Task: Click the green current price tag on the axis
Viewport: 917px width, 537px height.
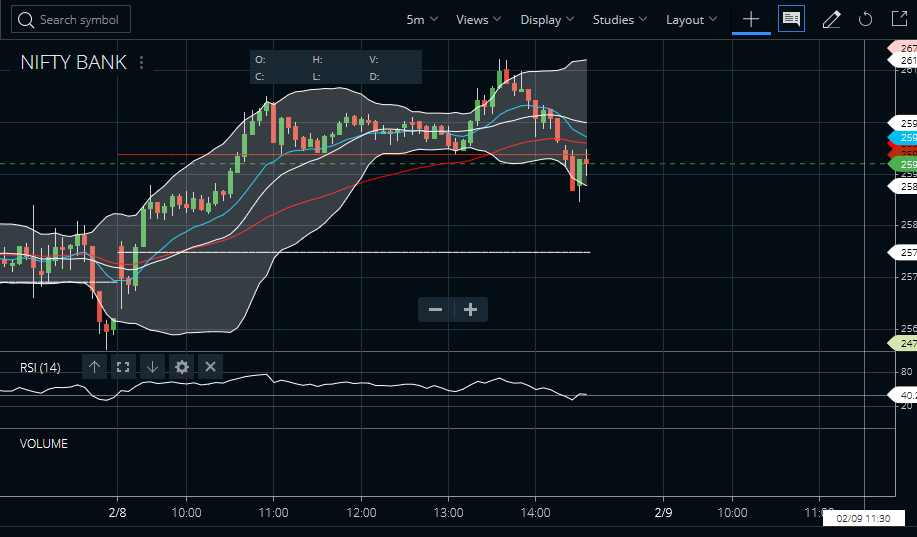Action: 902,164
